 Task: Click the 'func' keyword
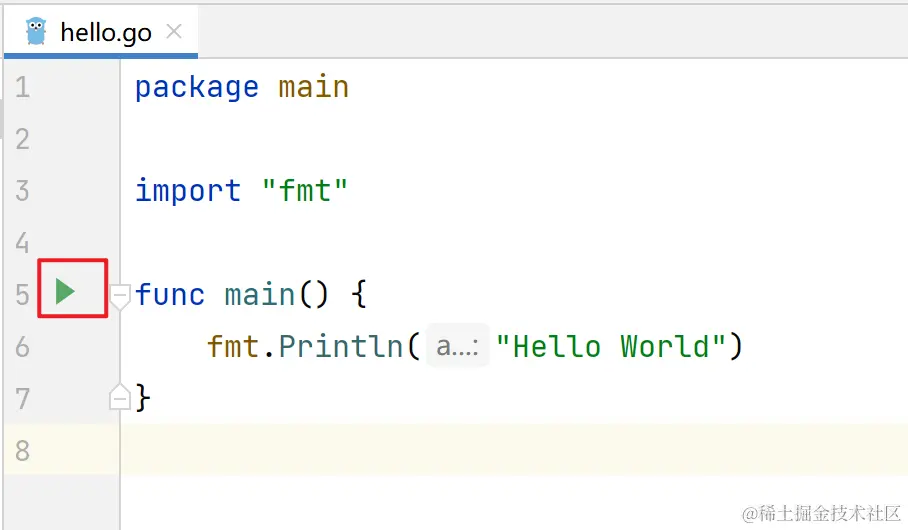[x=170, y=295]
